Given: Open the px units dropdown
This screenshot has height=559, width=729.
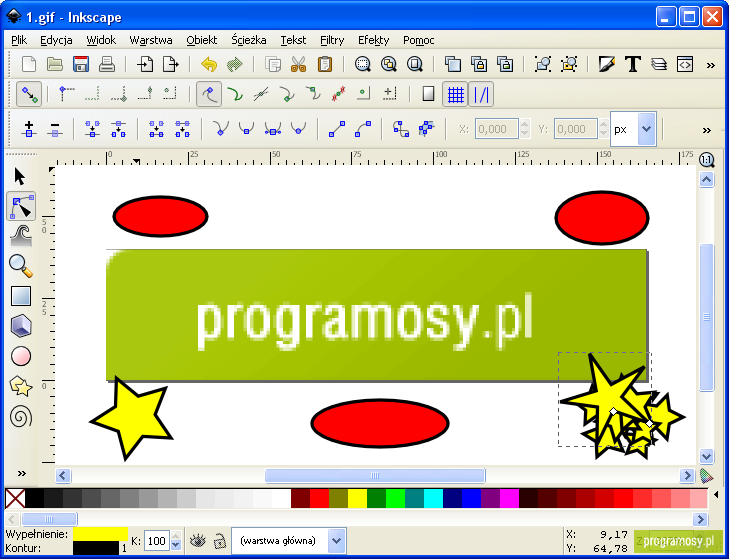Looking at the screenshot, I should pos(647,129).
